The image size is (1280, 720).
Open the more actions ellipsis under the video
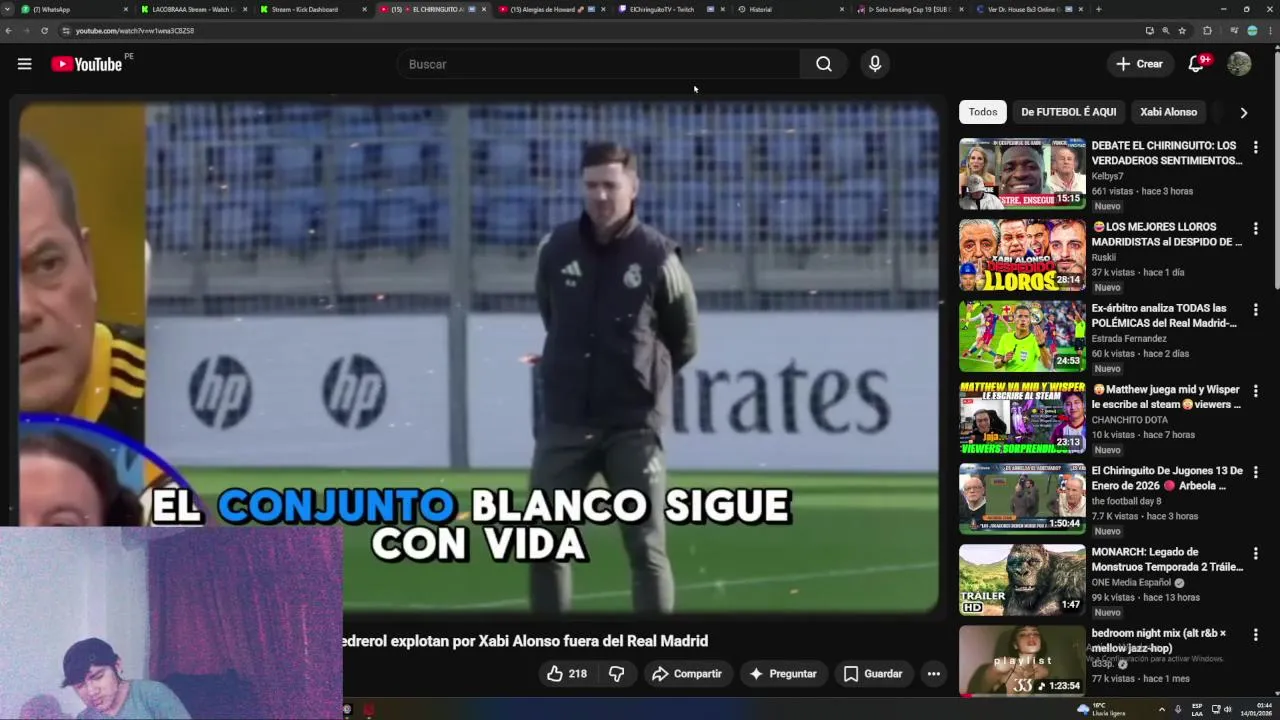coord(933,674)
